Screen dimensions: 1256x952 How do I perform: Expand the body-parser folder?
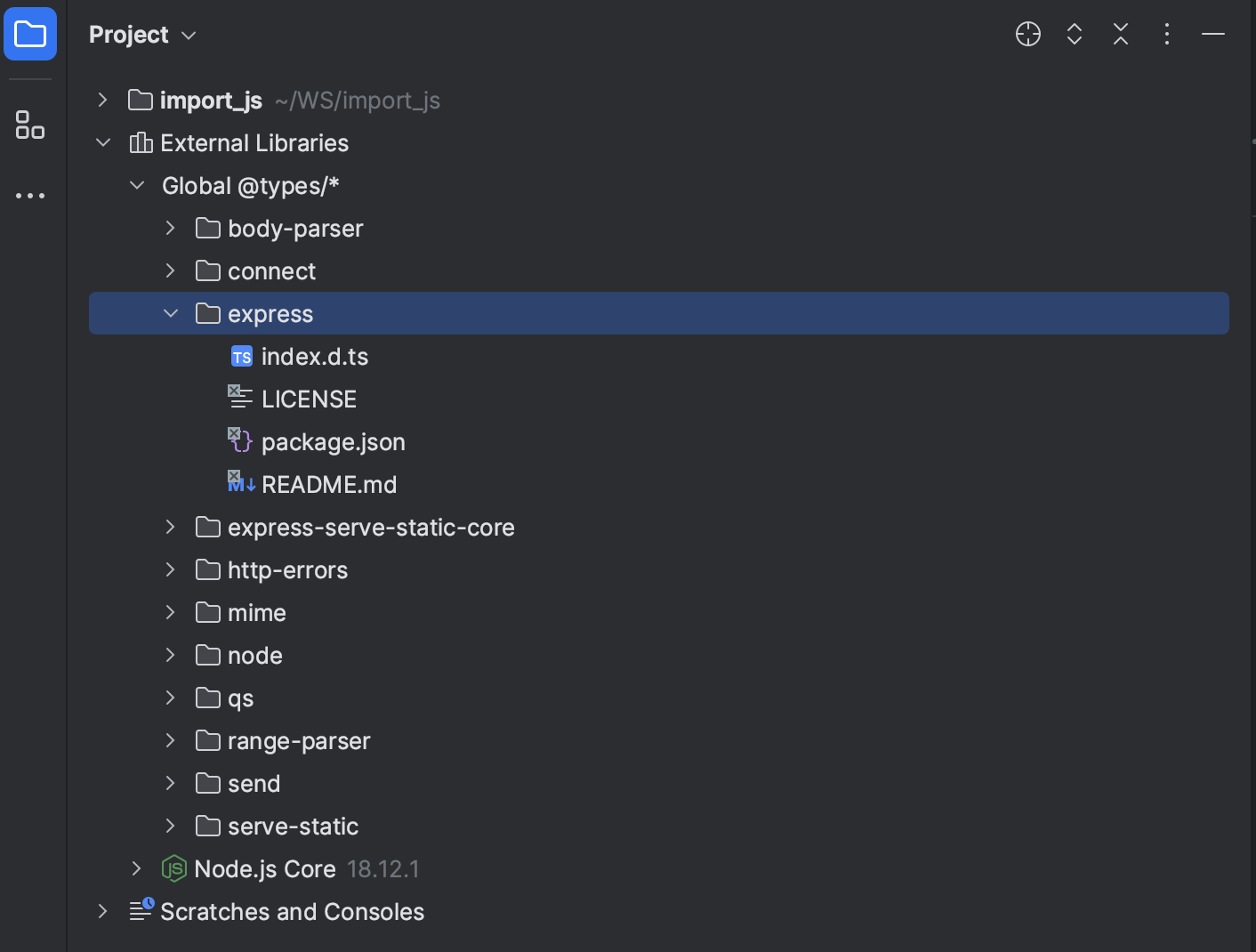(170, 228)
